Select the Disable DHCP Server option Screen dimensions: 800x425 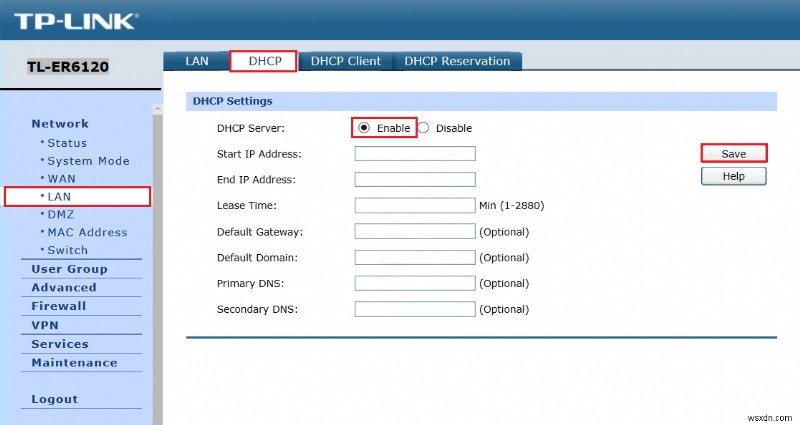(423, 128)
